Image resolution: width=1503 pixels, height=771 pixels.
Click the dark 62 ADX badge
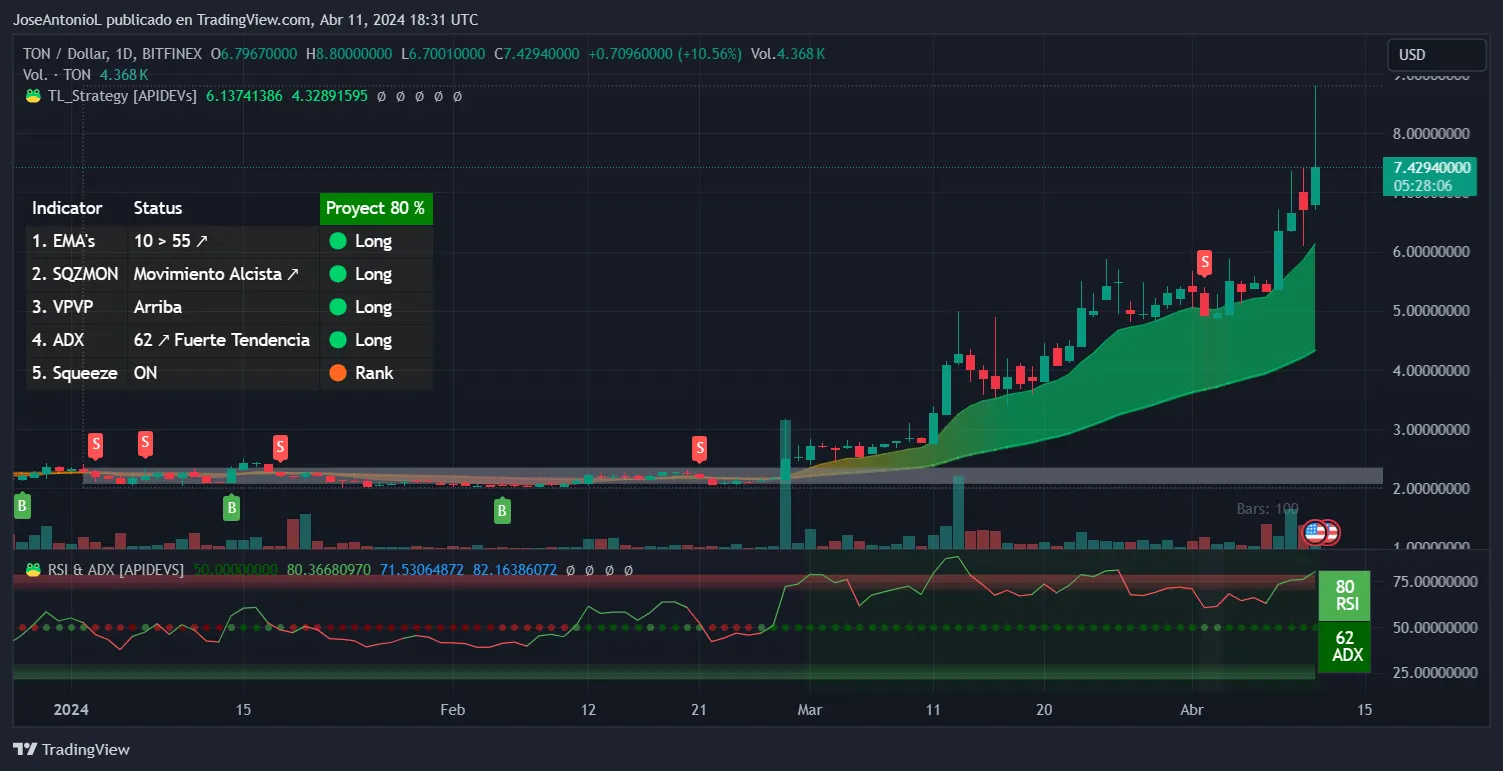coord(1345,646)
